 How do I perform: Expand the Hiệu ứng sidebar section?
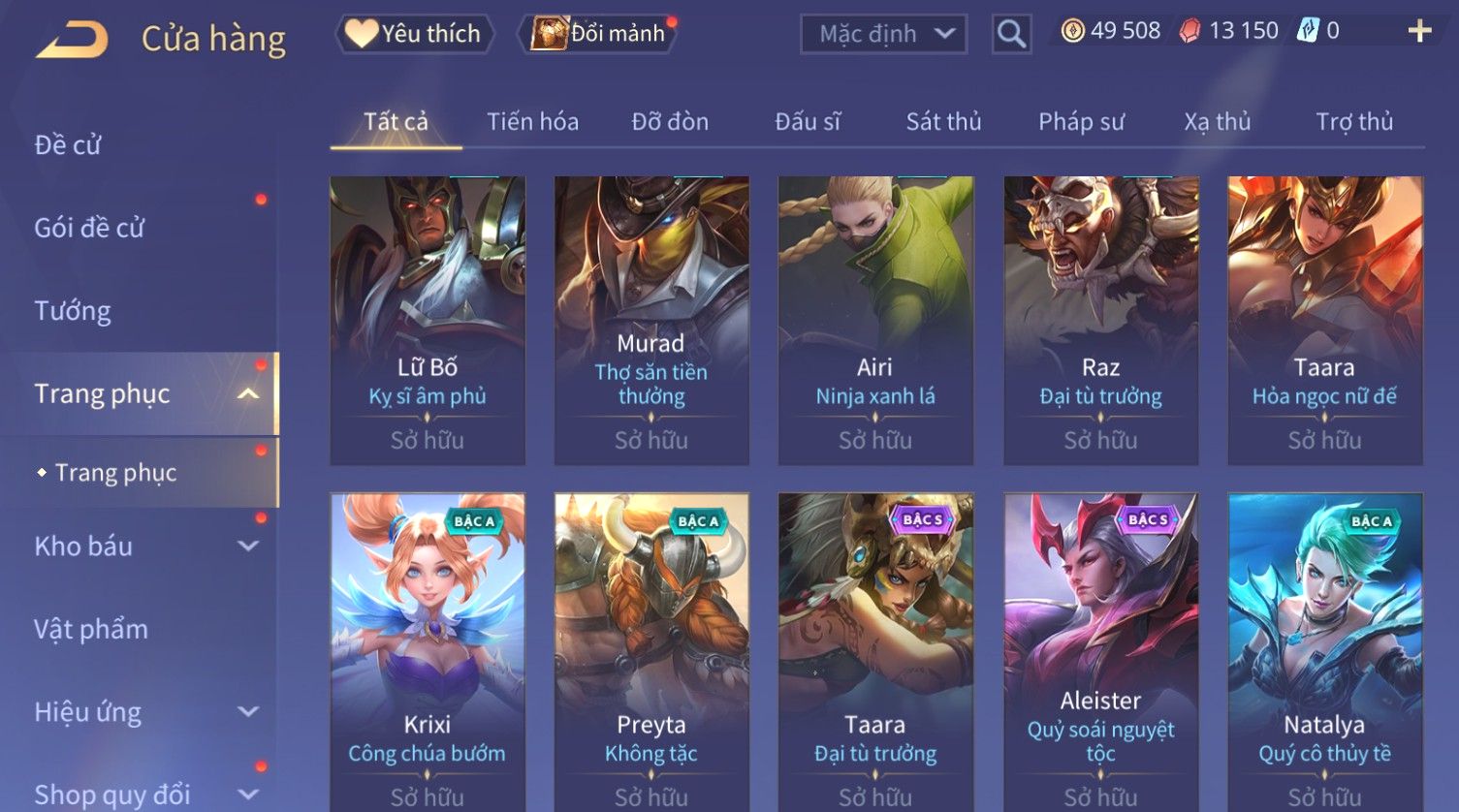click(x=248, y=711)
